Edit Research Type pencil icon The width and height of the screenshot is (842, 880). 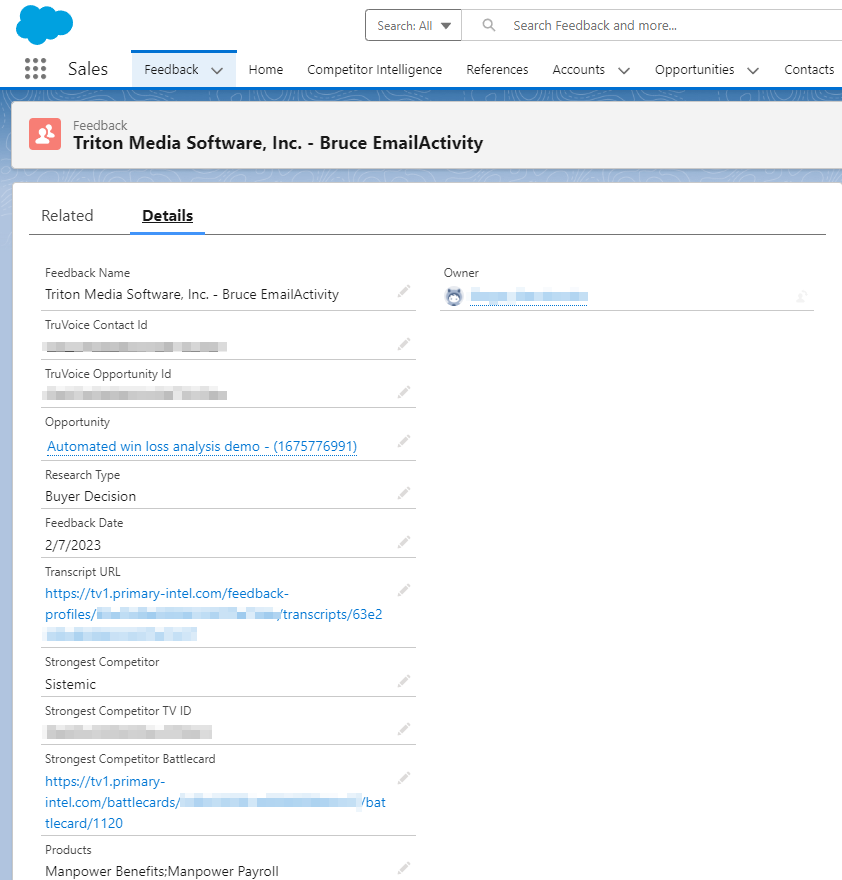click(x=404, y=493)
